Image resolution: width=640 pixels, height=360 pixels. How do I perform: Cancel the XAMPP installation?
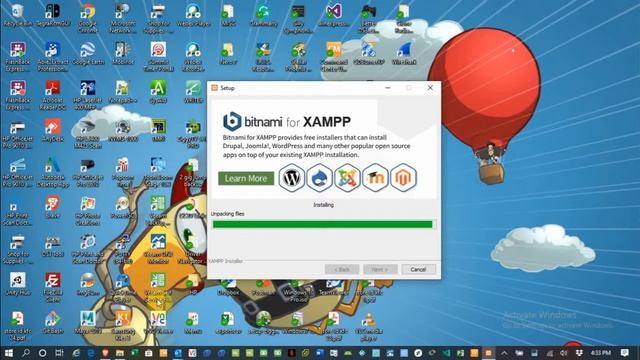pos(418,269)
